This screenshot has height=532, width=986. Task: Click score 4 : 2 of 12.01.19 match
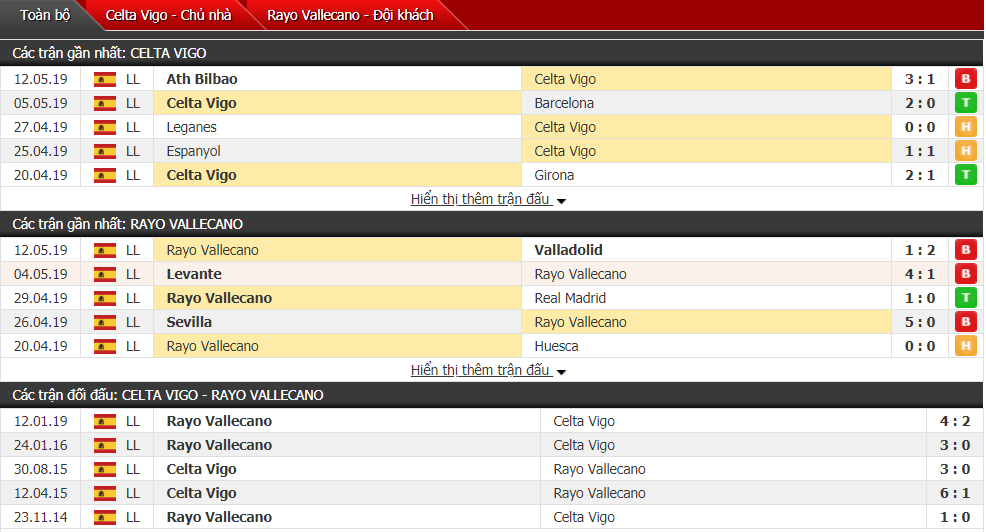tap(955, 421)
